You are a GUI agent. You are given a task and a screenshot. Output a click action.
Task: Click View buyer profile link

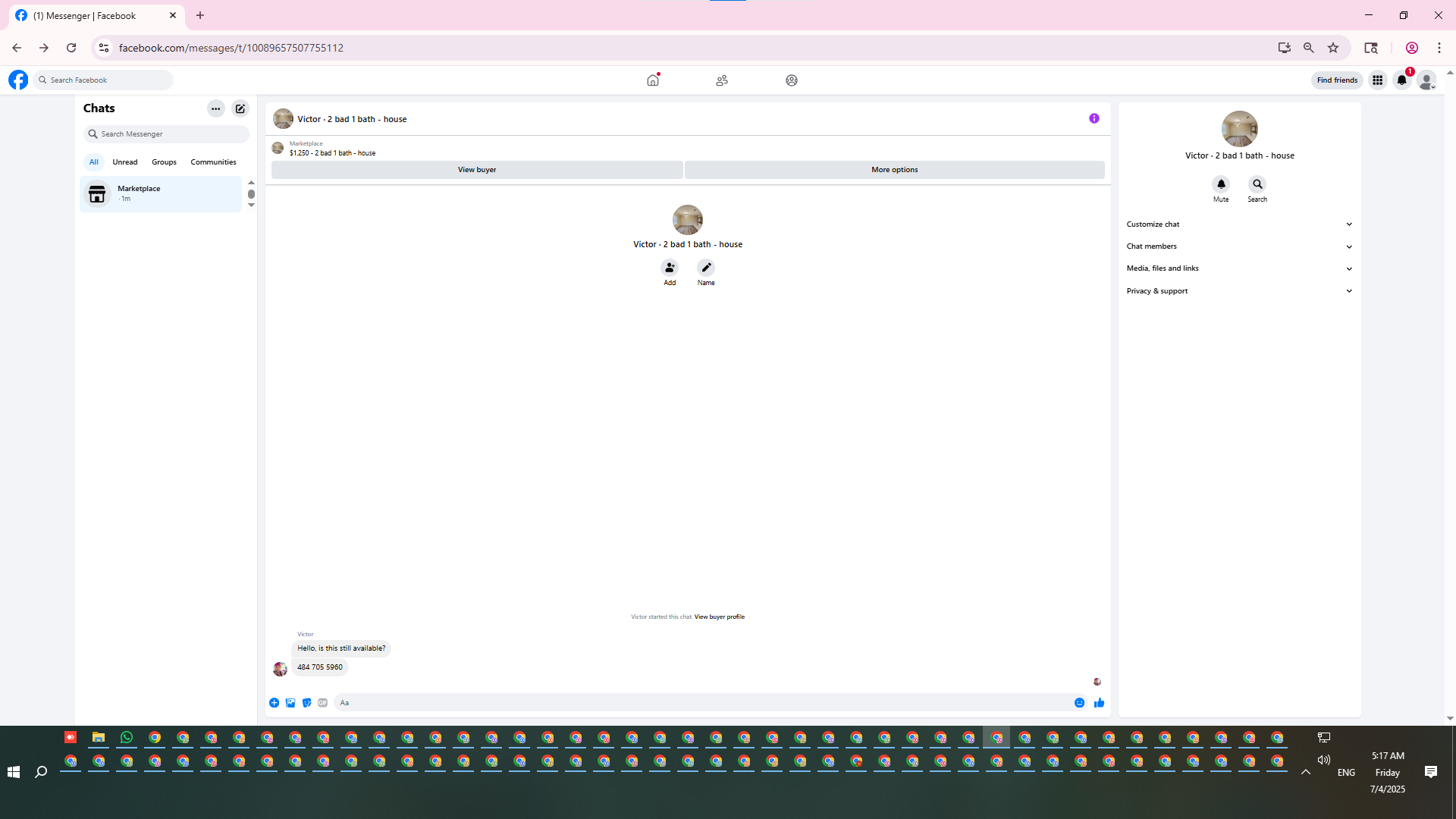[719, 617]
